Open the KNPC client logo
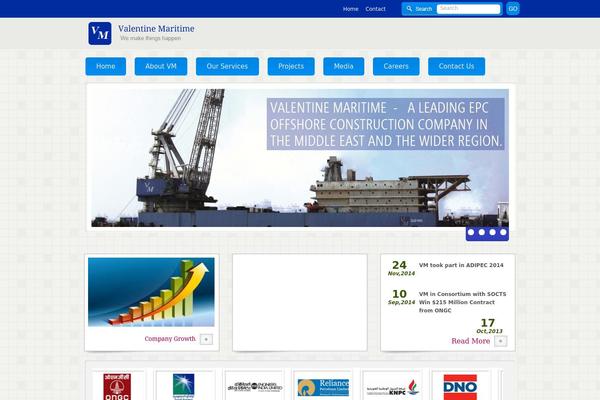 click(x=393, y=387)
